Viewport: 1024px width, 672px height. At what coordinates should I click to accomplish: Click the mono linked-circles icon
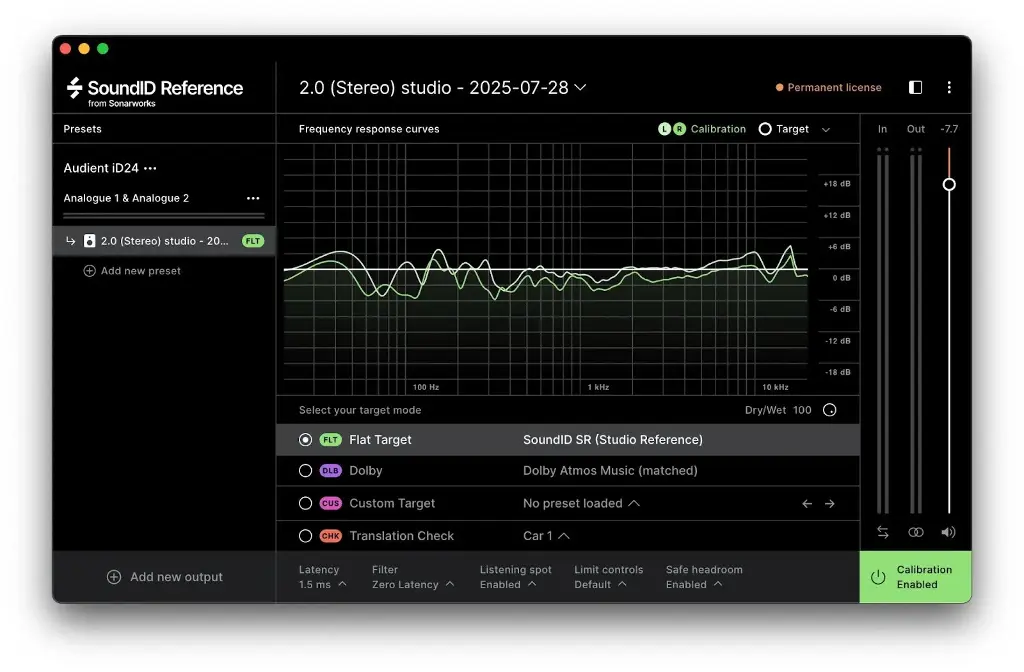click(x=916, y=532)
